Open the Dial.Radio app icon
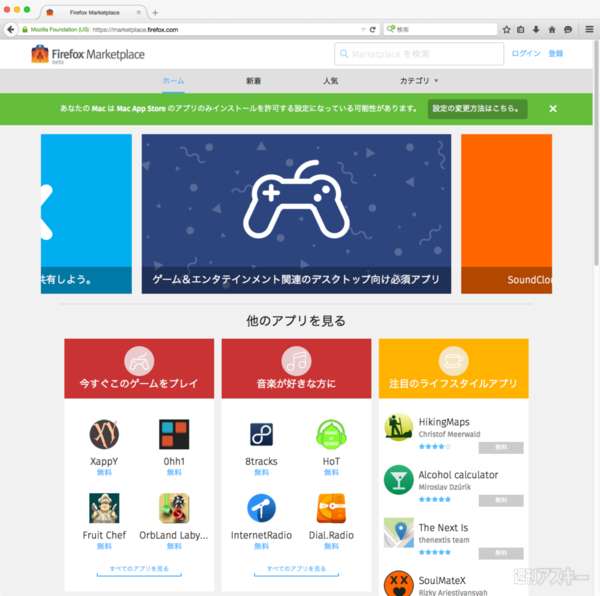 pyautogui.click(x=331, y=508)
